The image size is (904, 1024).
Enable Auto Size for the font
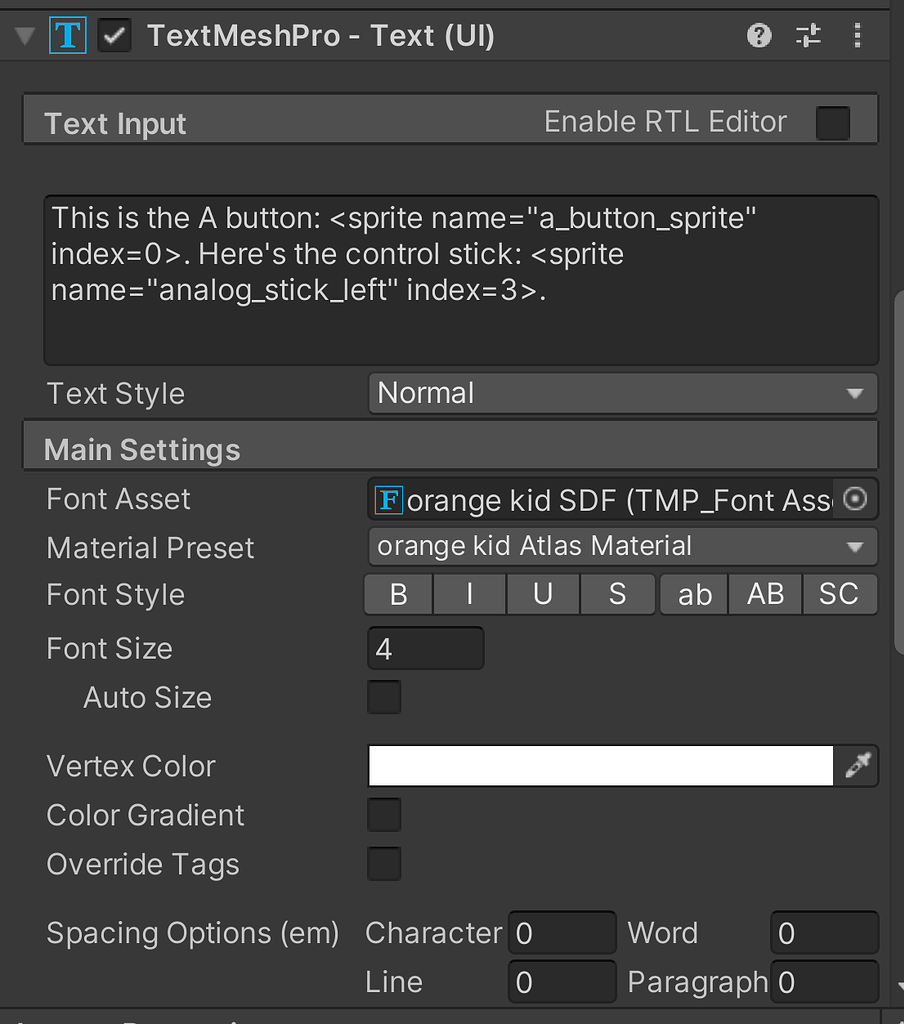[384, 697]
